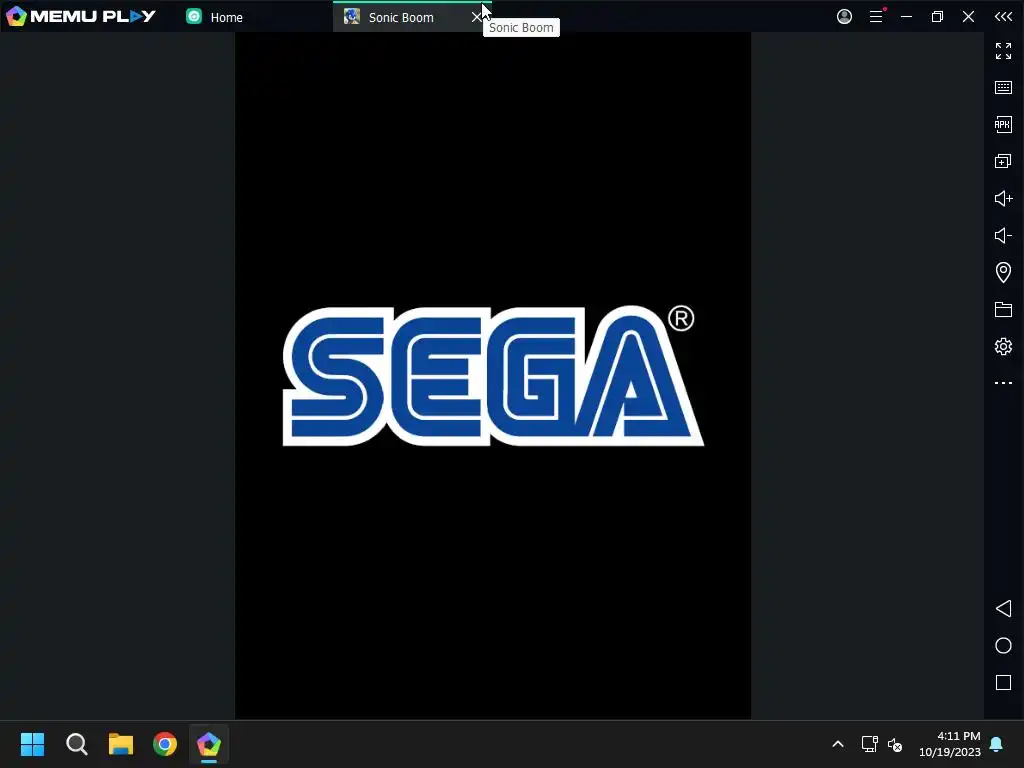Open the MEmu hamburger menu
Image resolution: width=1024 pixels, height=768 pixels.
876,16
